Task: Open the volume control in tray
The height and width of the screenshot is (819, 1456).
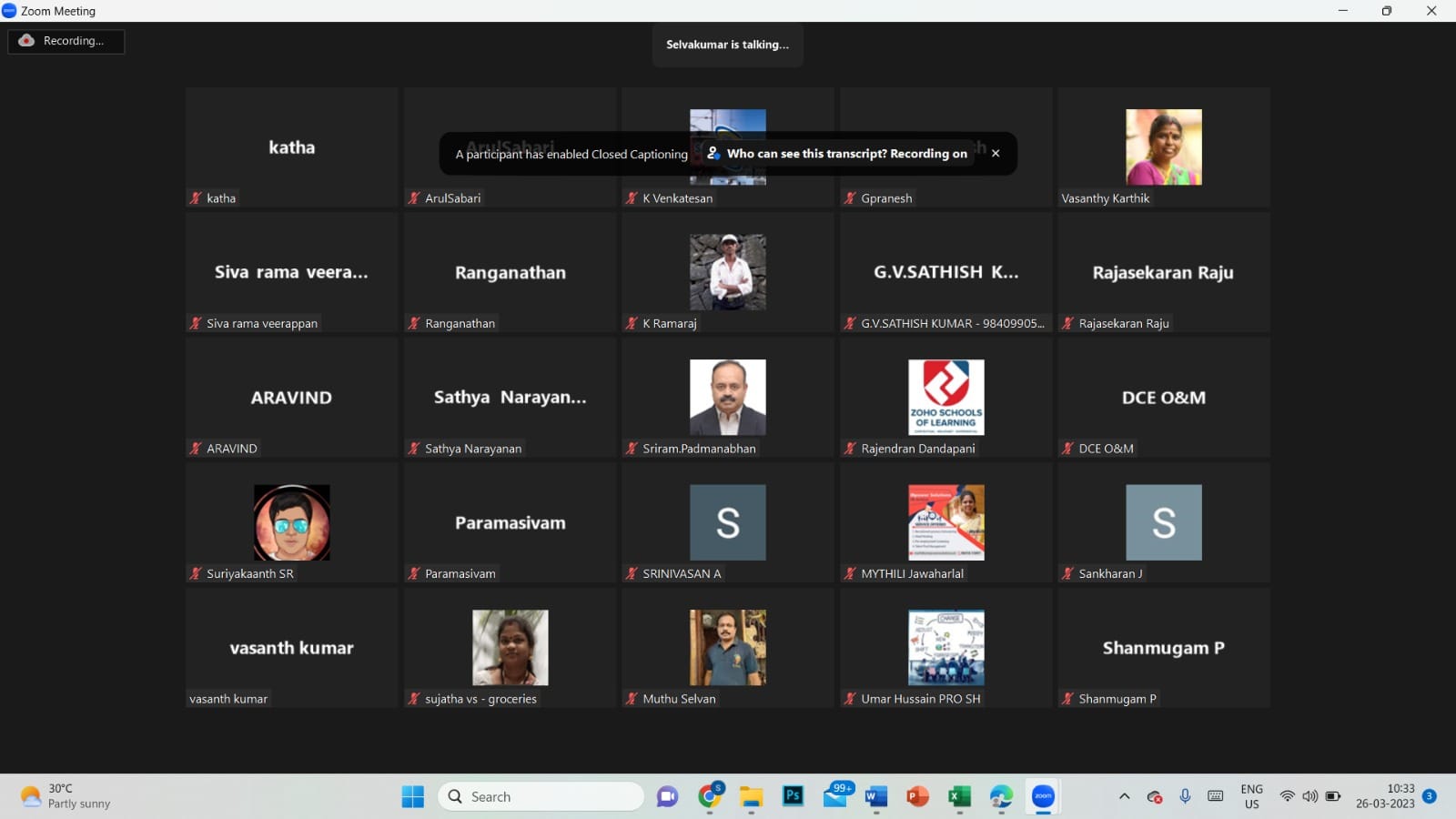Action: click(1309, 796)
